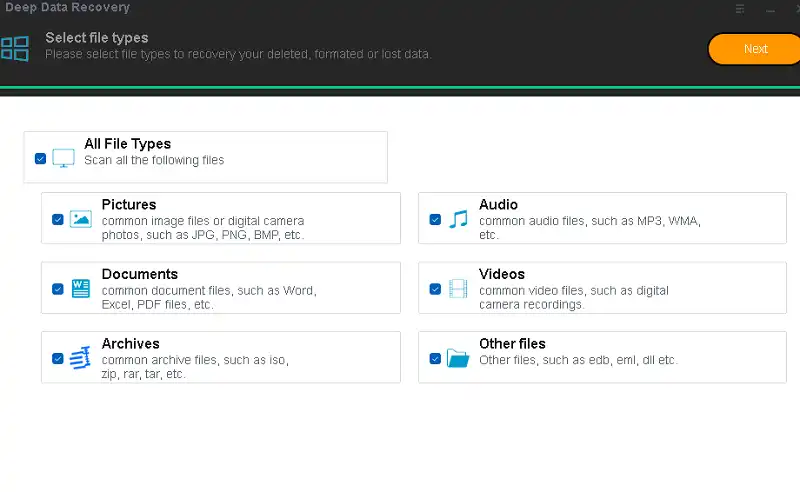Toggle the Pictures checkbox
The width and height of the screenshot is (800, 492).
[58, 219]
